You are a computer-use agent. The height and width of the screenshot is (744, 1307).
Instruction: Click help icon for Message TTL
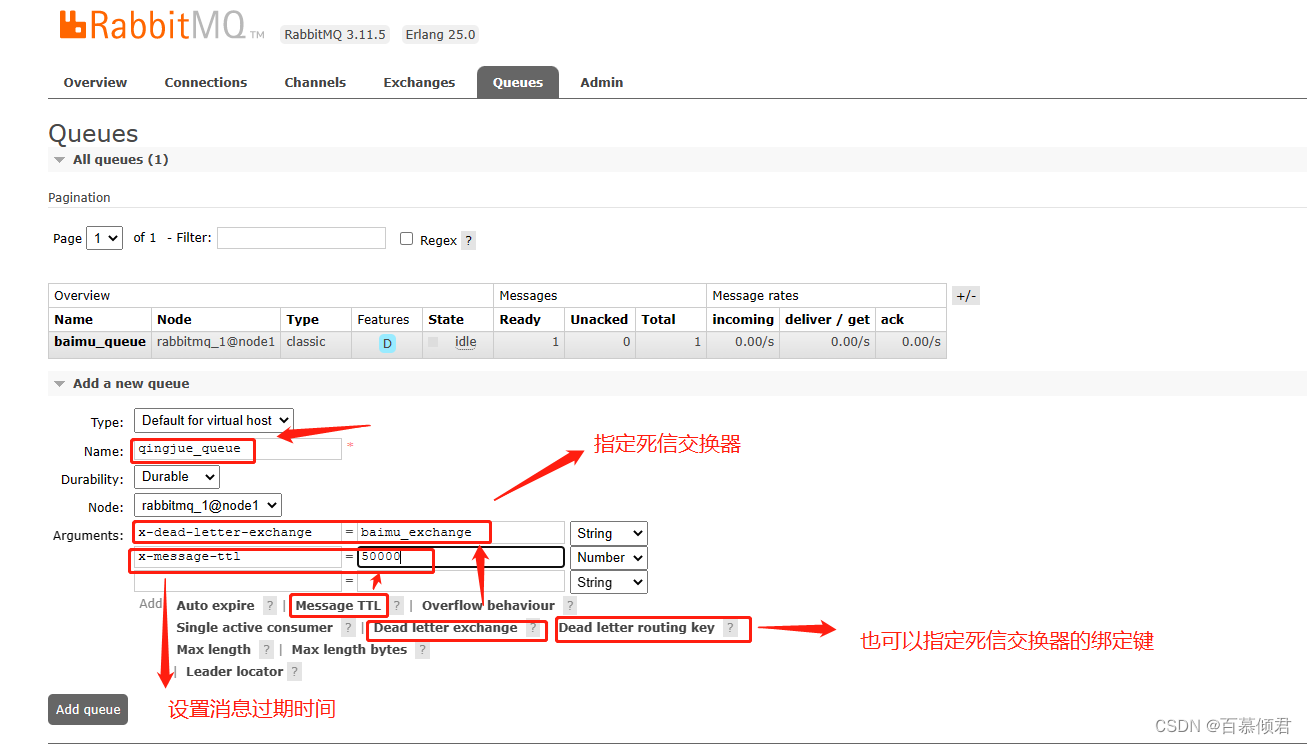pyautogui.click(x=397, y=605)
